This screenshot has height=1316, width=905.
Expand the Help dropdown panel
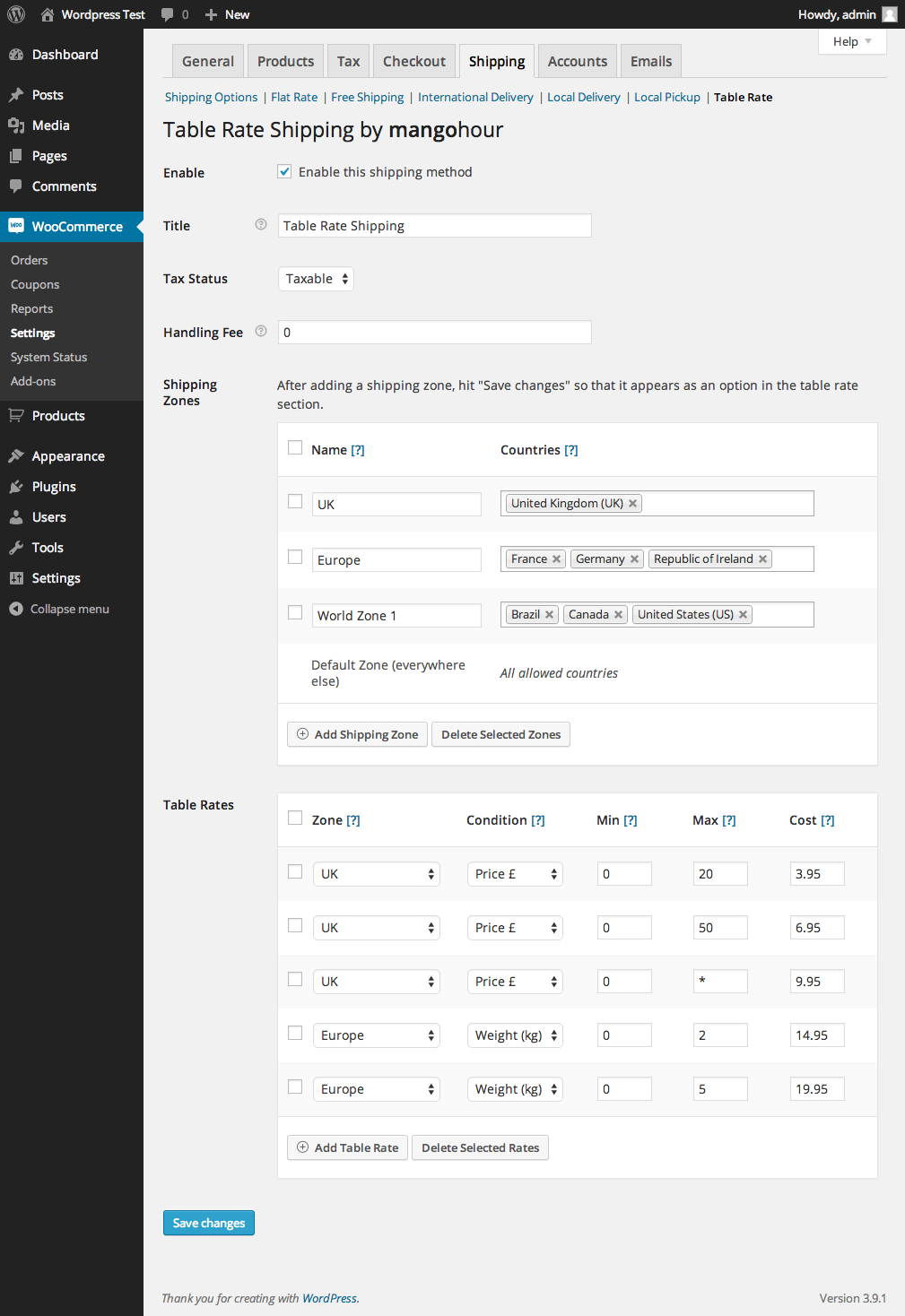coord(851,41)
